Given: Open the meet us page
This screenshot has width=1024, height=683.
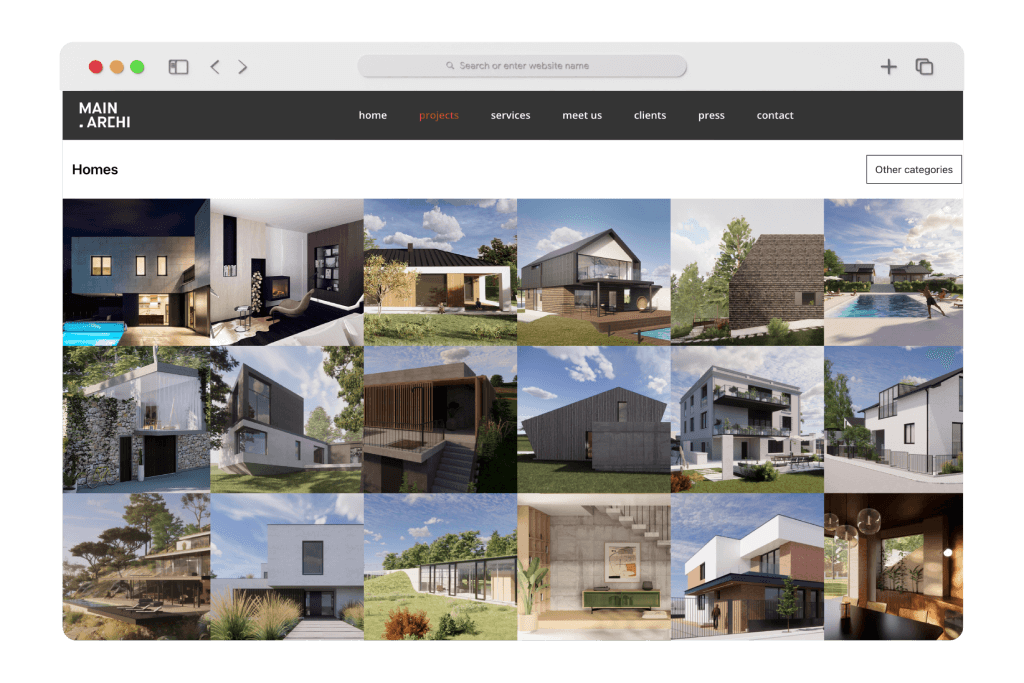Looking at the screenshot, I should tap(582, 115).
